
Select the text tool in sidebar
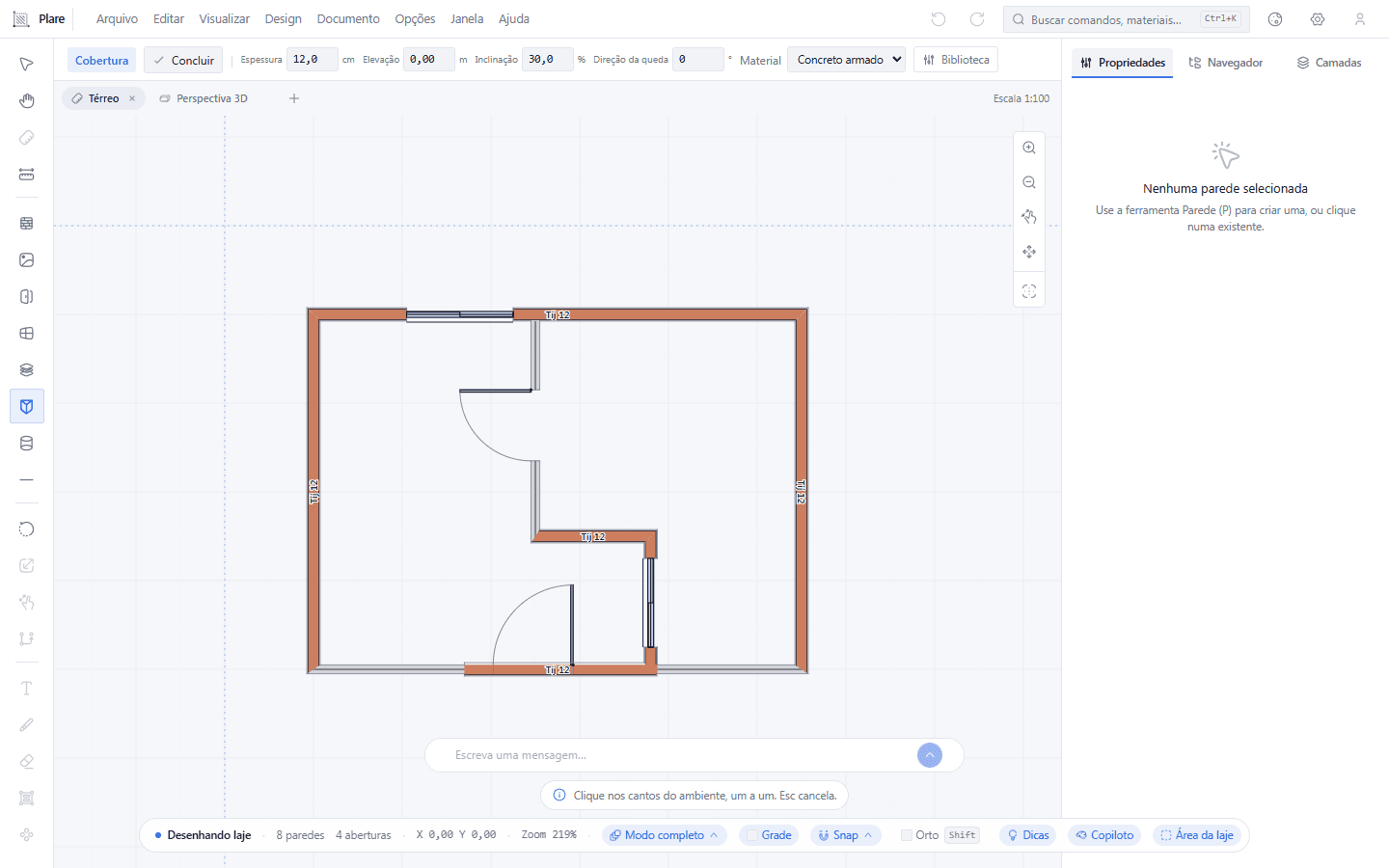27,689
